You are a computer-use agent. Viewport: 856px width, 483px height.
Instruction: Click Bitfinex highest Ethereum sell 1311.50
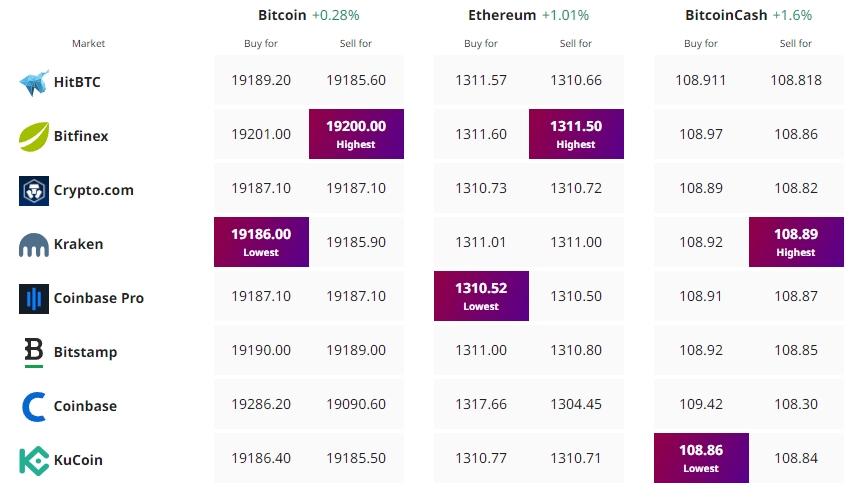tap(576, 134)
